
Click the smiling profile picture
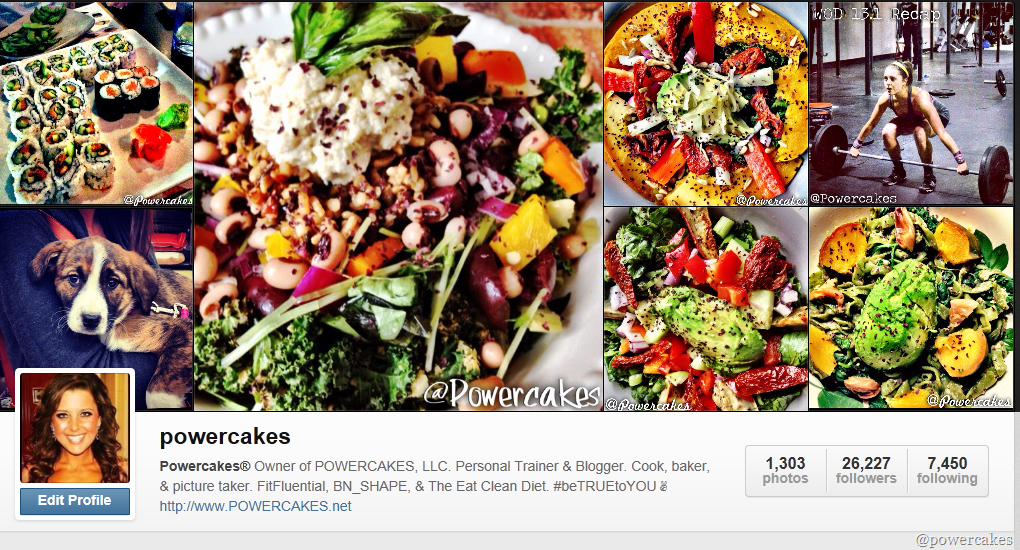[x=75, y=428]
